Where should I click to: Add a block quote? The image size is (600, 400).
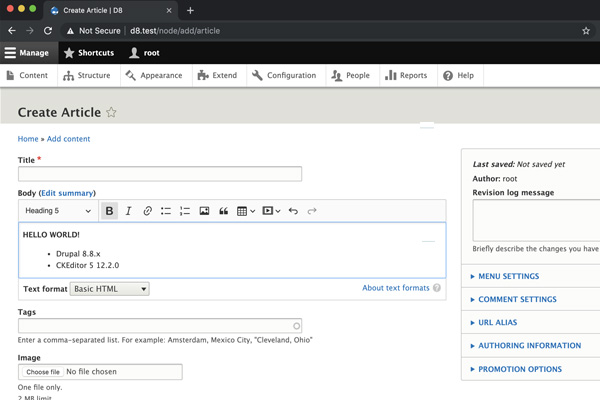pyautogui.click(x=223, y=211)
